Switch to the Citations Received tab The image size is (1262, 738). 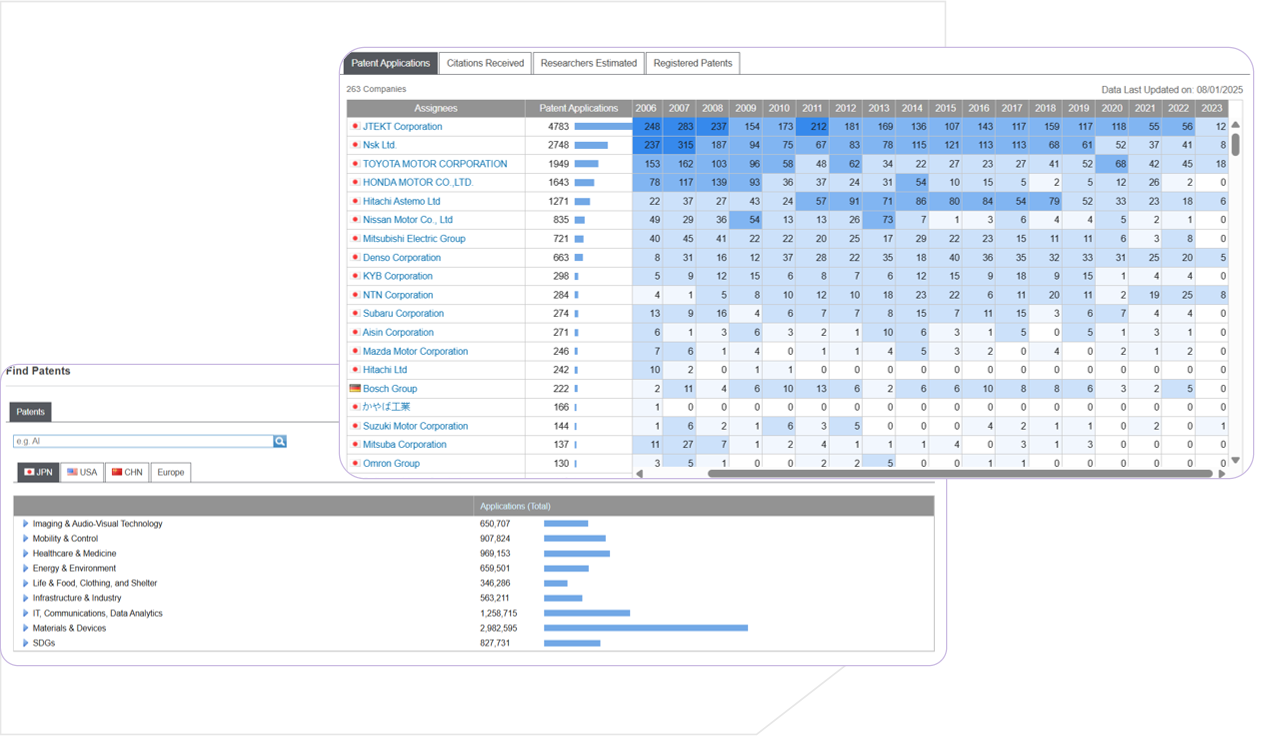coord(485,63)
